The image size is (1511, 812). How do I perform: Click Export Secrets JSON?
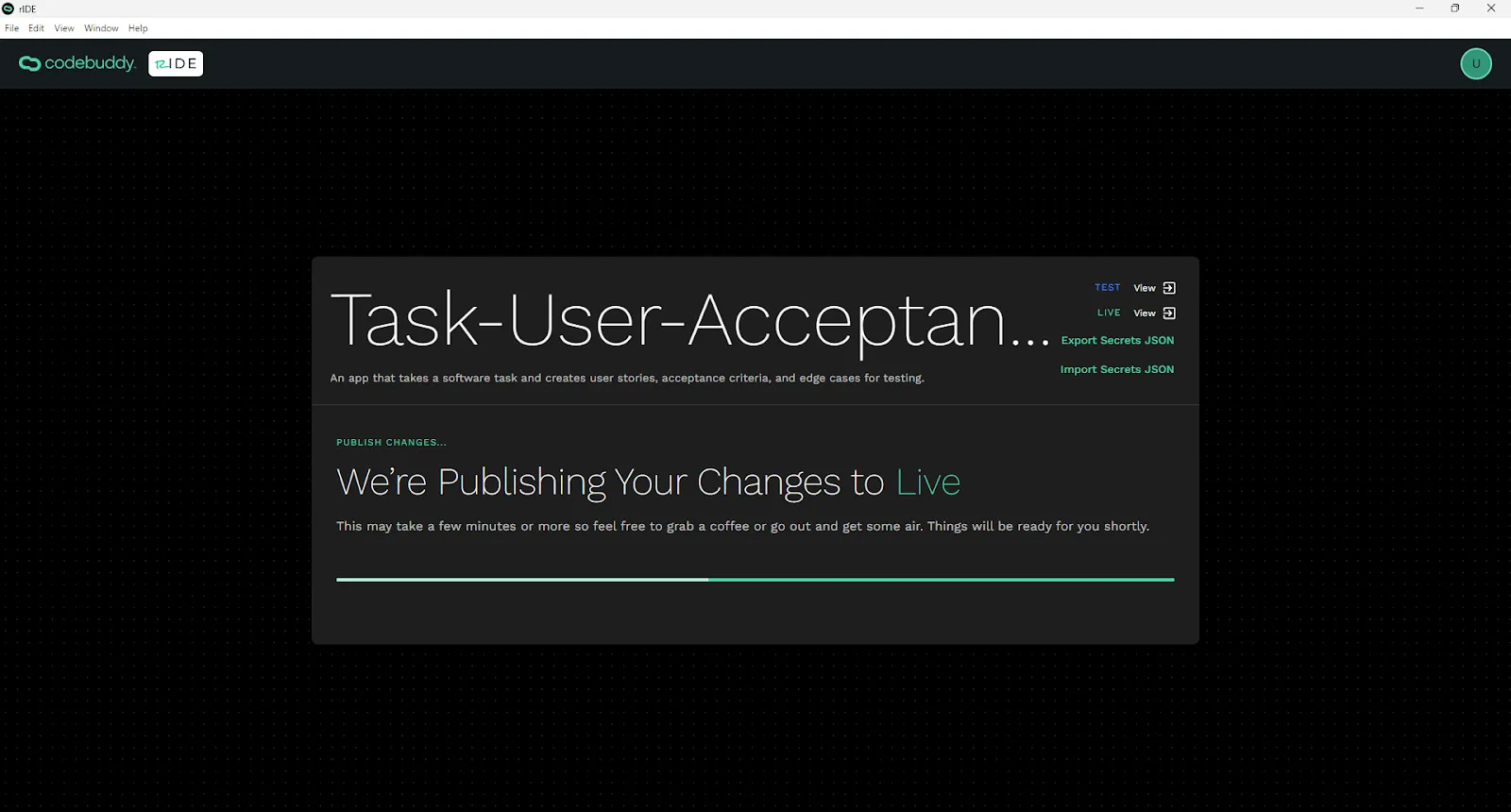pos(1117,340)
